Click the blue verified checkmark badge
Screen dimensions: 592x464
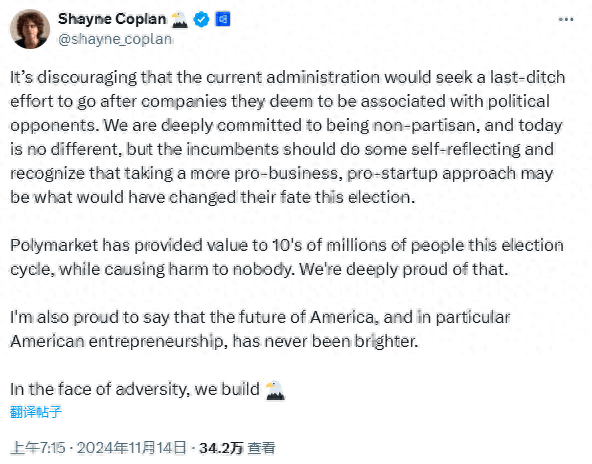coord(201,19)
